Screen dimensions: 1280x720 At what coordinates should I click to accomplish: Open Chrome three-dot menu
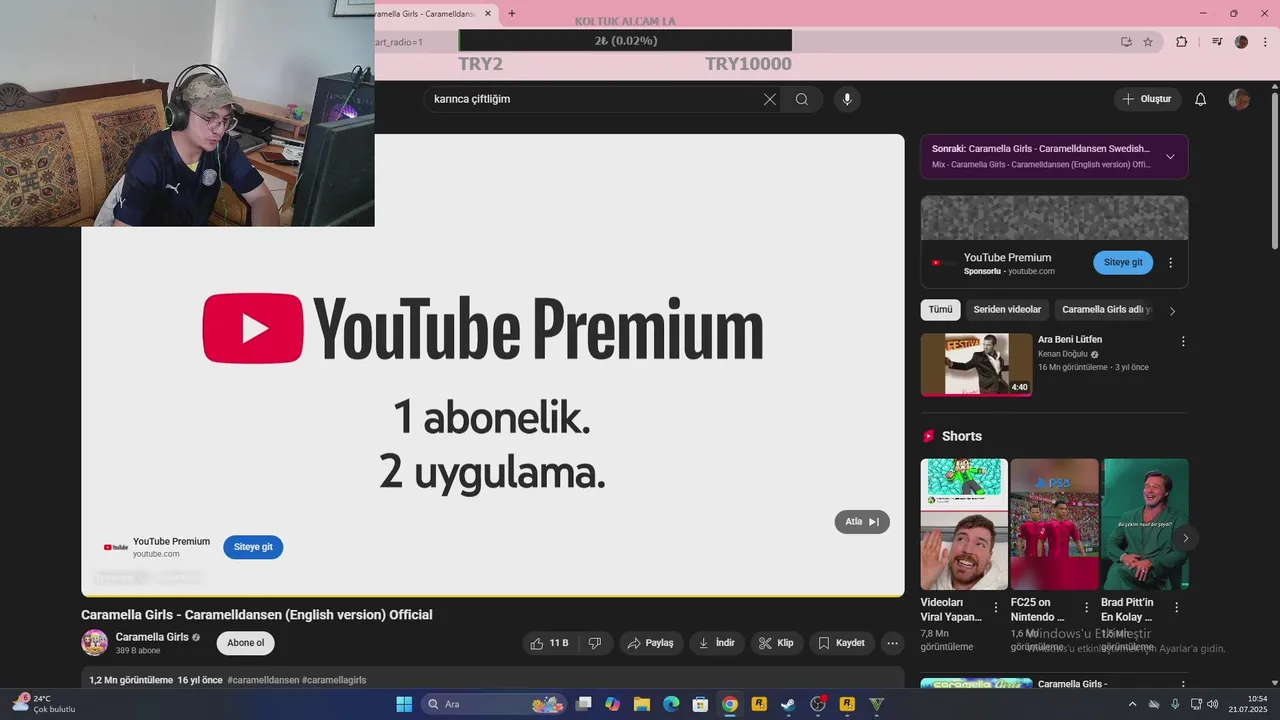[1264, 42]
